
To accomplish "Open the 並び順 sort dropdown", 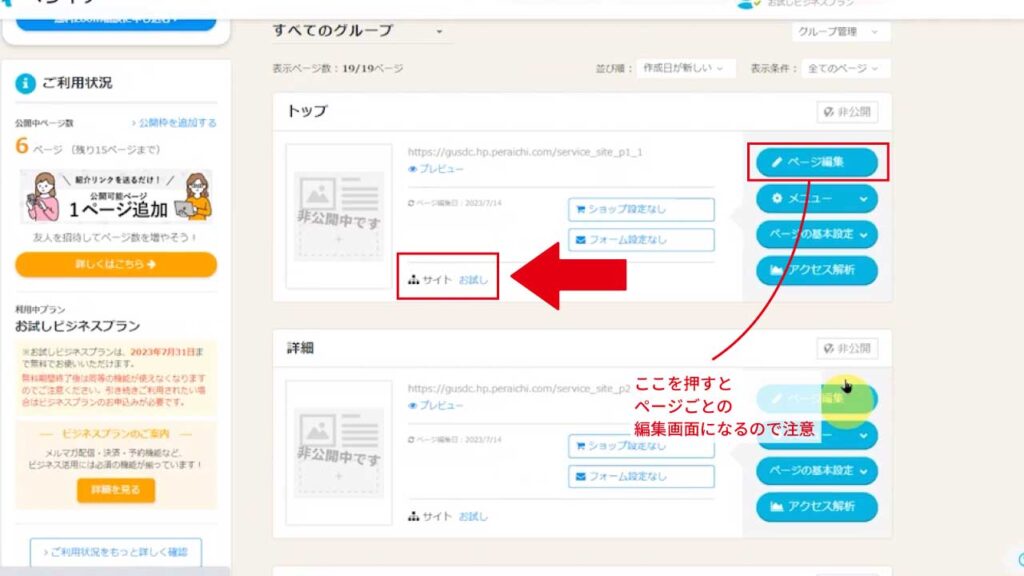I will (686, 68).
